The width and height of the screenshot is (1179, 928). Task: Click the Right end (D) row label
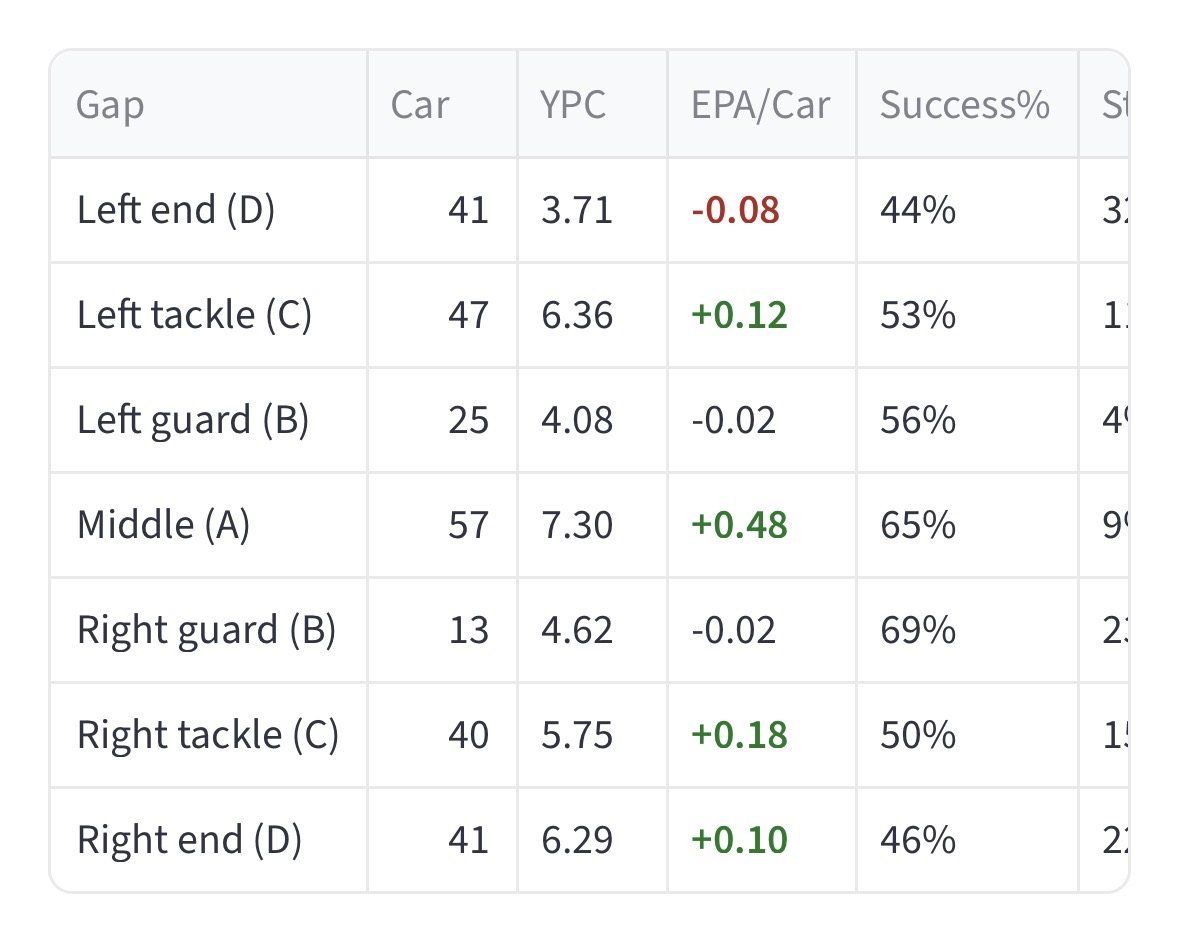pyautogui.click(x=189, y=840)
